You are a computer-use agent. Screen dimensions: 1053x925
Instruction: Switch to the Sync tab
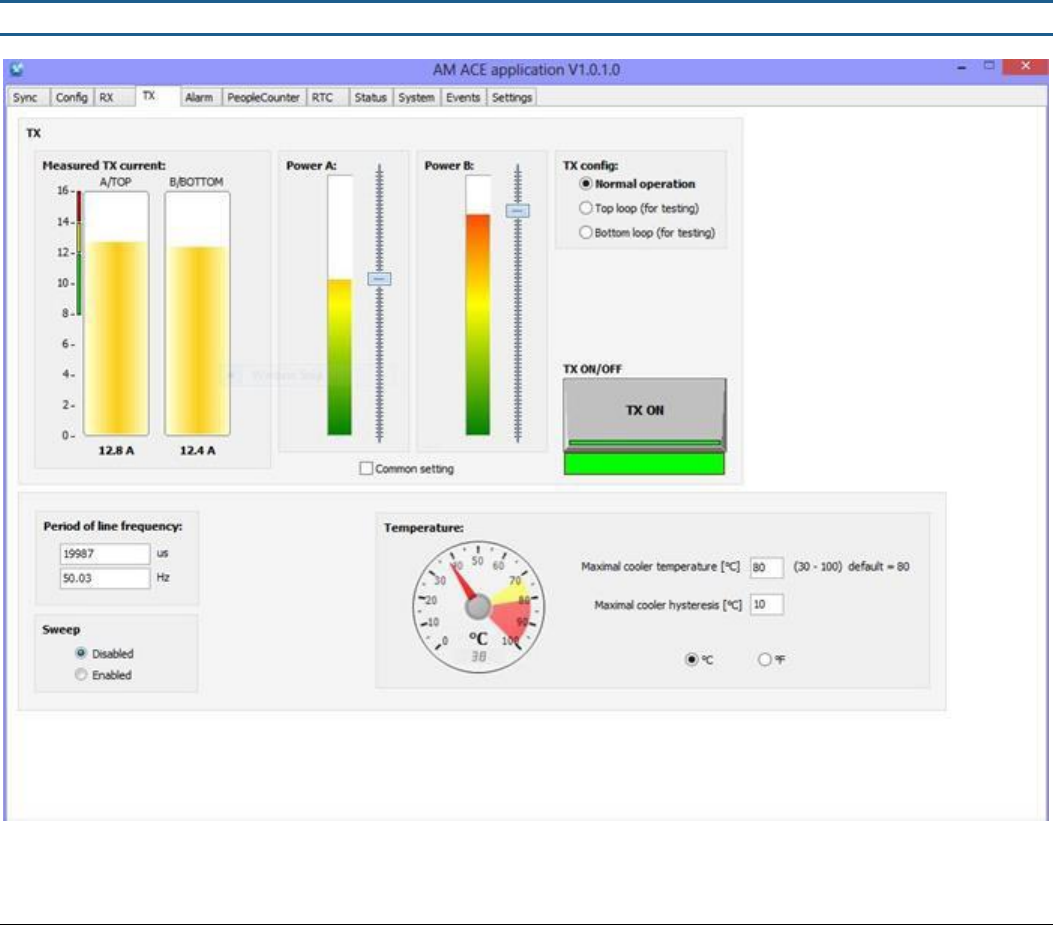coord(25,97)
